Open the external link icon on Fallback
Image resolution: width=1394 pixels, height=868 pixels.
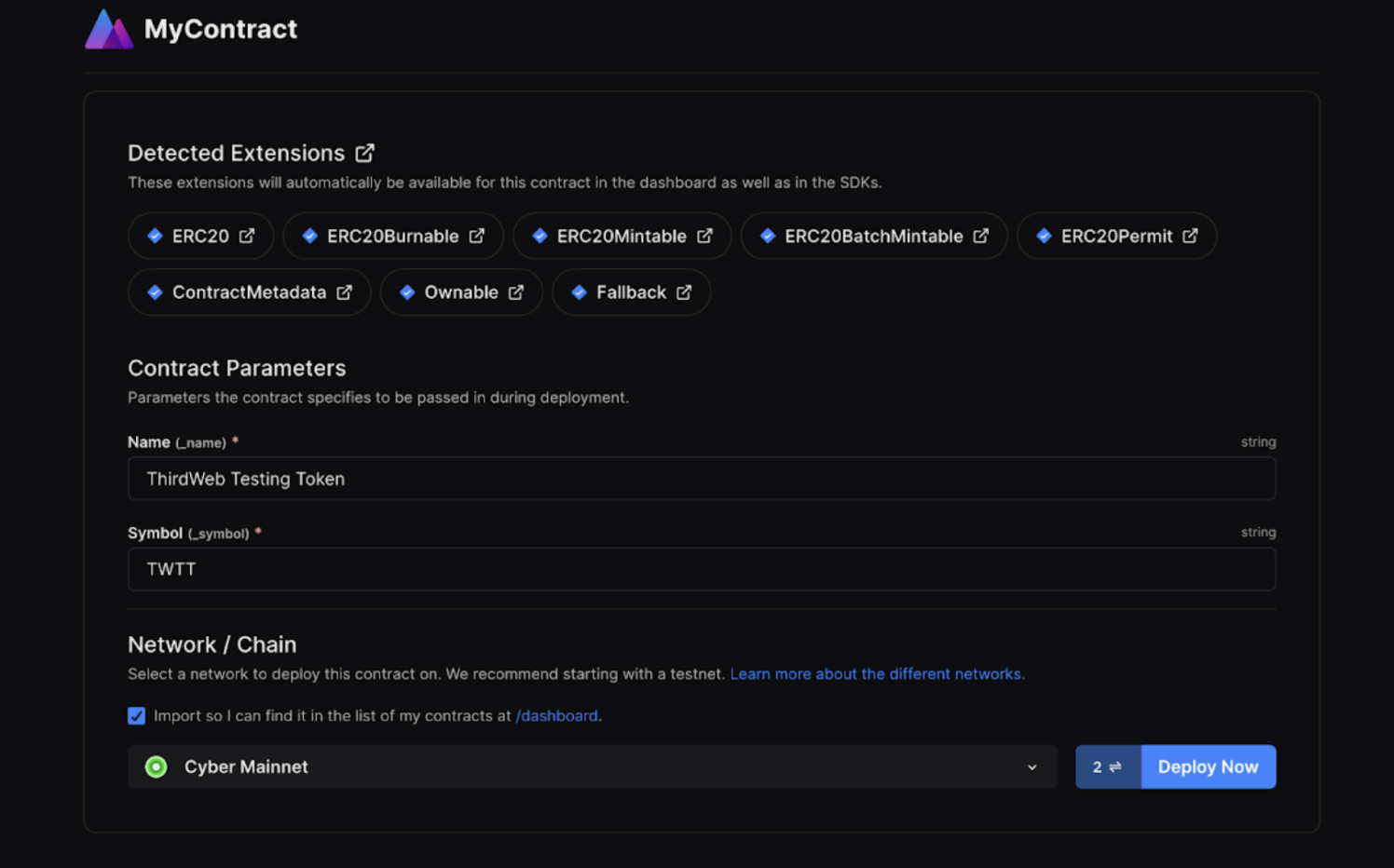tap(684, 292)
